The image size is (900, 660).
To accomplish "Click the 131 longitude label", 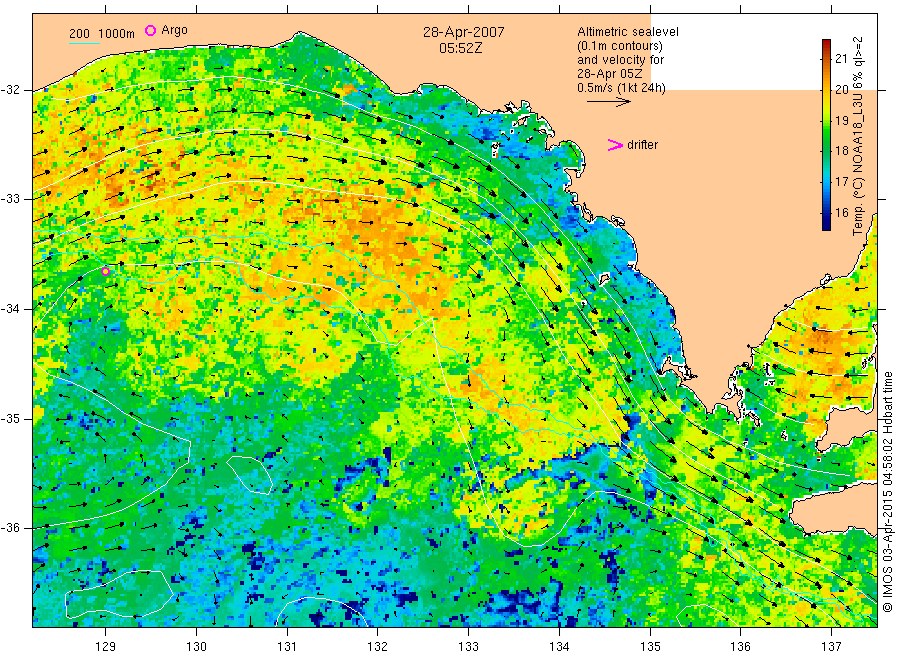I will [x=287, y=647].
